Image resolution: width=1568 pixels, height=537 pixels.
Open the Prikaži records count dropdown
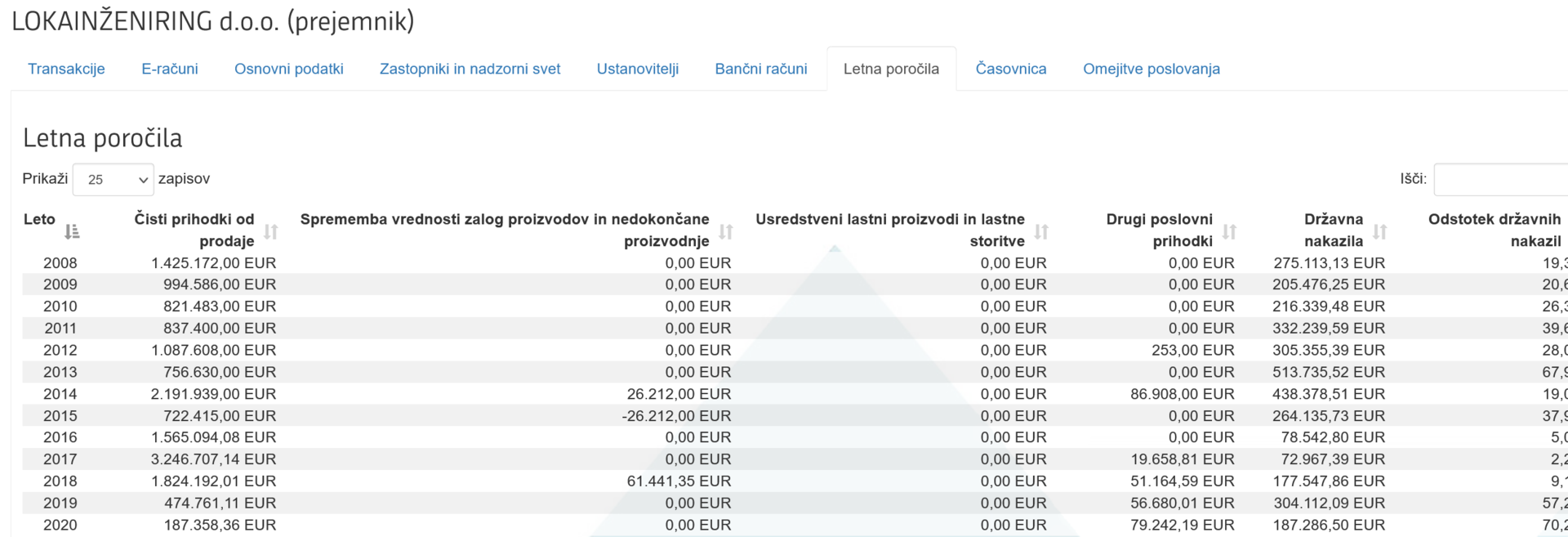[x=113, y=180]
